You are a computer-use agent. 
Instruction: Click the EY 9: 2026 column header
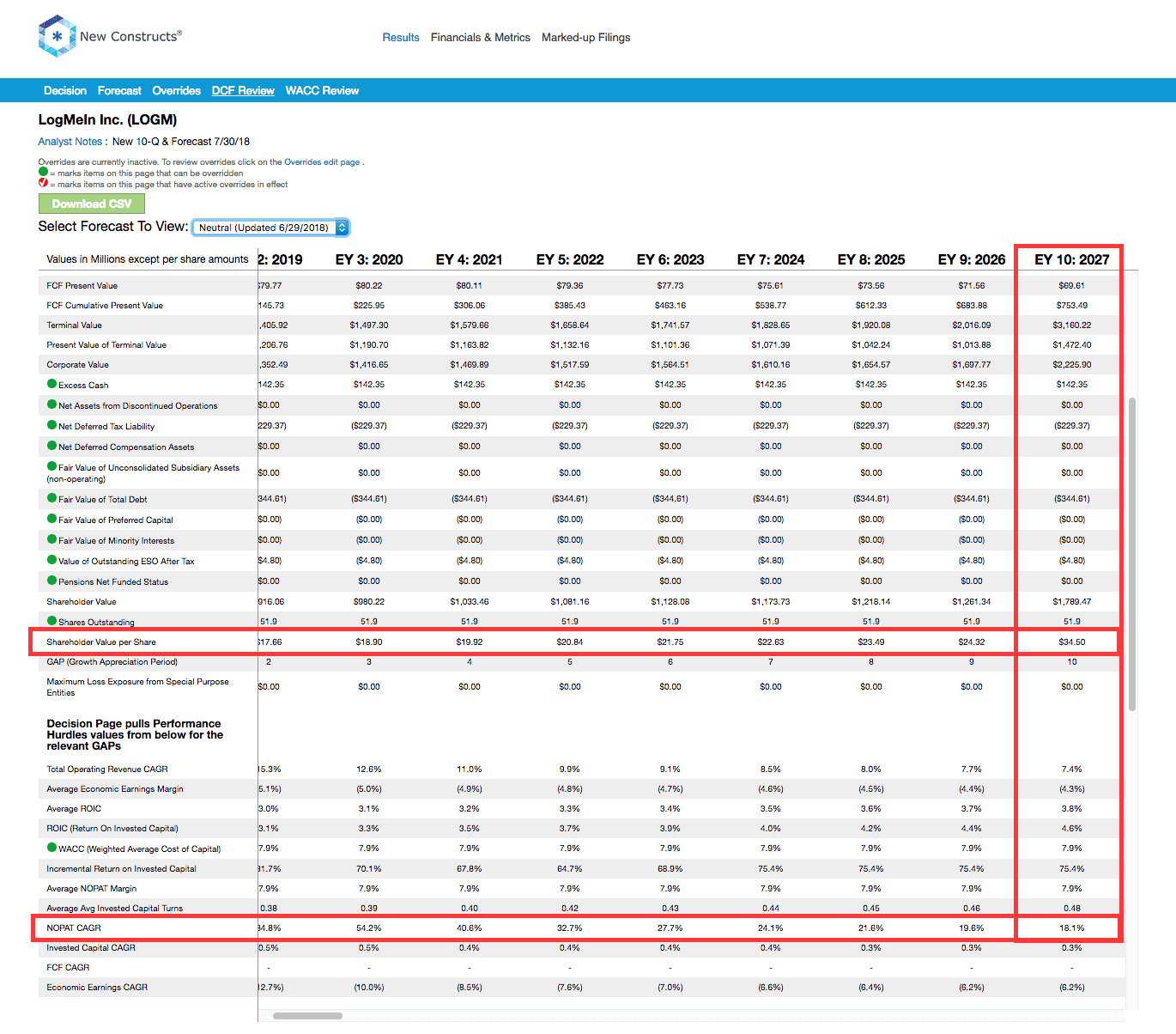(x=972, y=259)
